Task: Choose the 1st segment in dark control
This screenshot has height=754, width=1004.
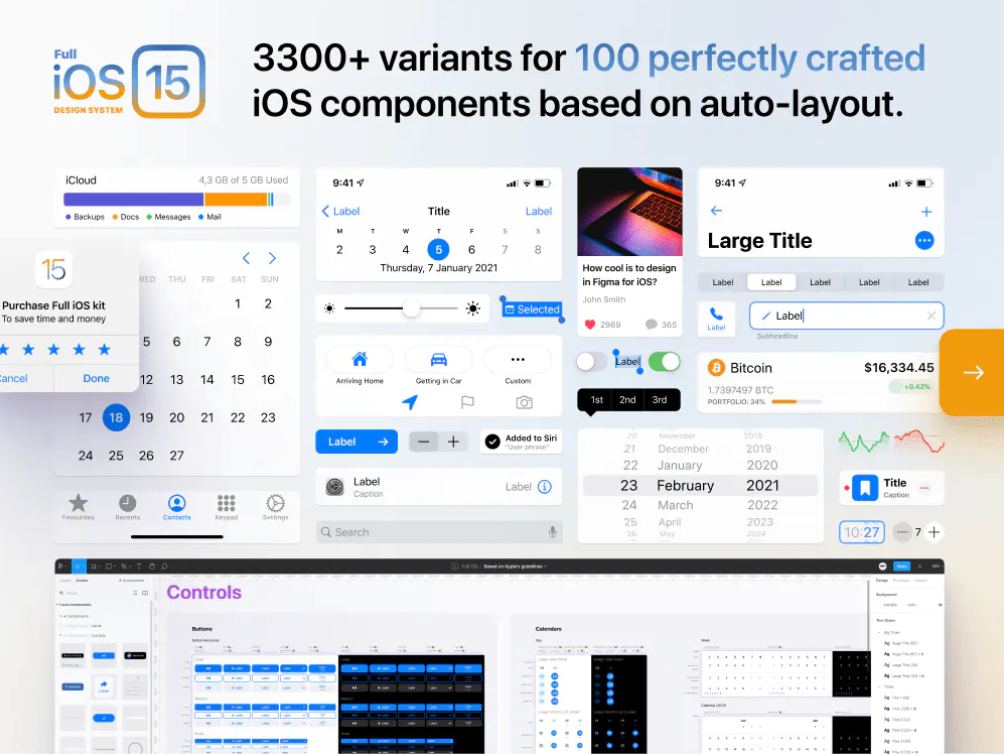Action: [597, 399]
